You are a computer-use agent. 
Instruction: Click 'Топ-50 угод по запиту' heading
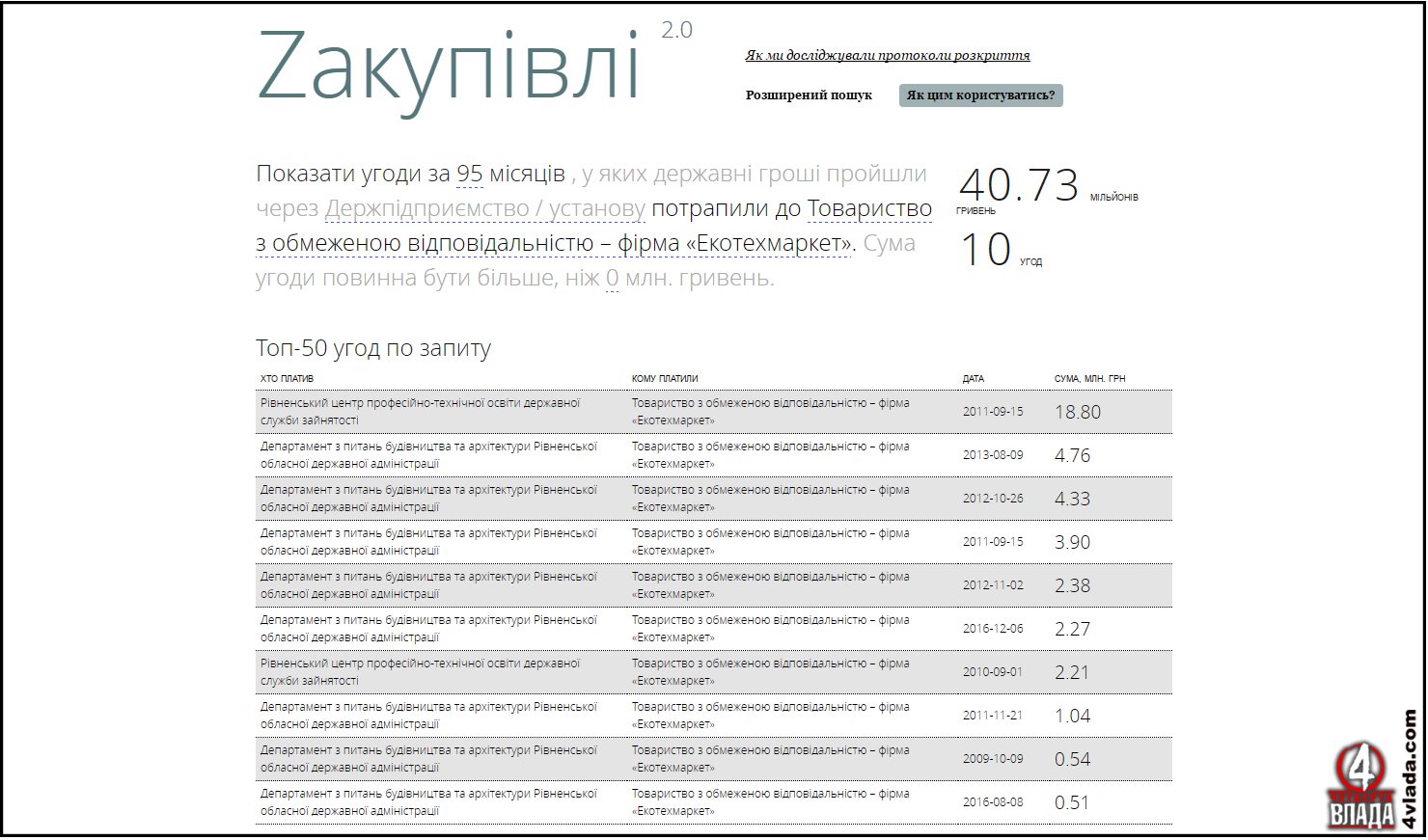[373, 348]
